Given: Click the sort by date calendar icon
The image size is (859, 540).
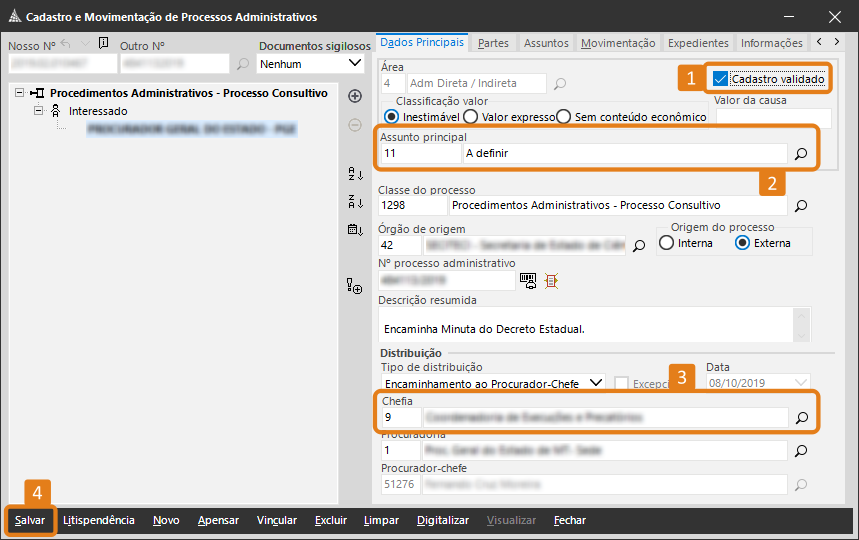Looking at the screenshot, I should pyautogui.click(x=354, y=230).
